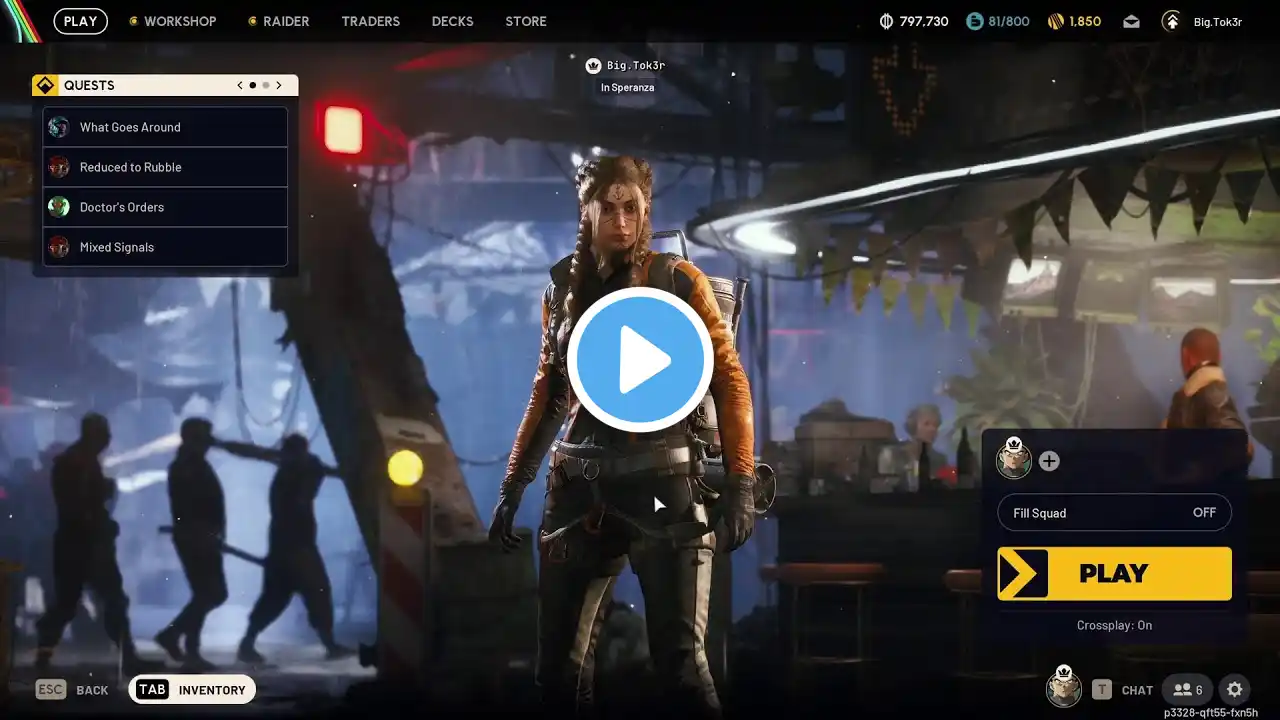The width and height of the screenshot is (1280, 720).
Task: Click the yellow PLAY button
Action: click(1115, 573)
